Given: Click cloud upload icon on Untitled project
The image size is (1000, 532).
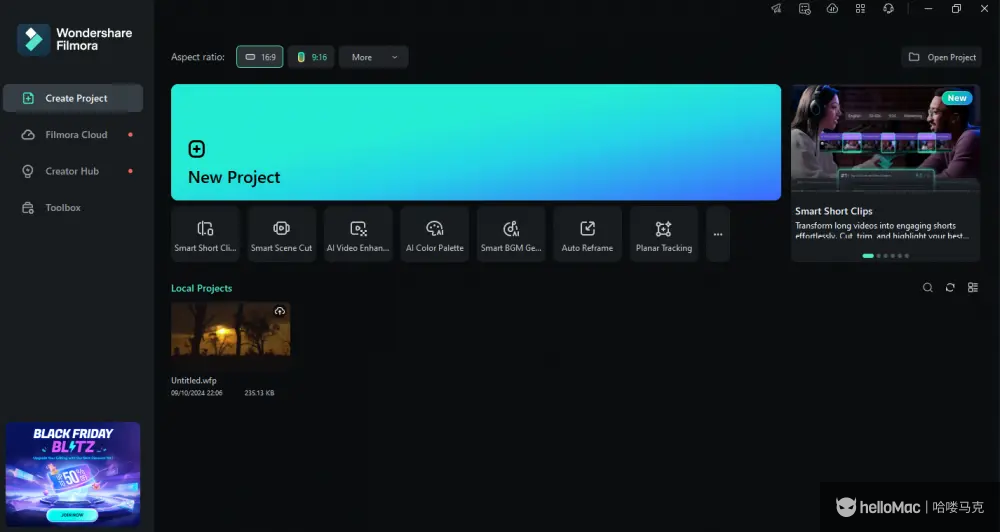Looking at the screenshot, I should coord(280,312).
